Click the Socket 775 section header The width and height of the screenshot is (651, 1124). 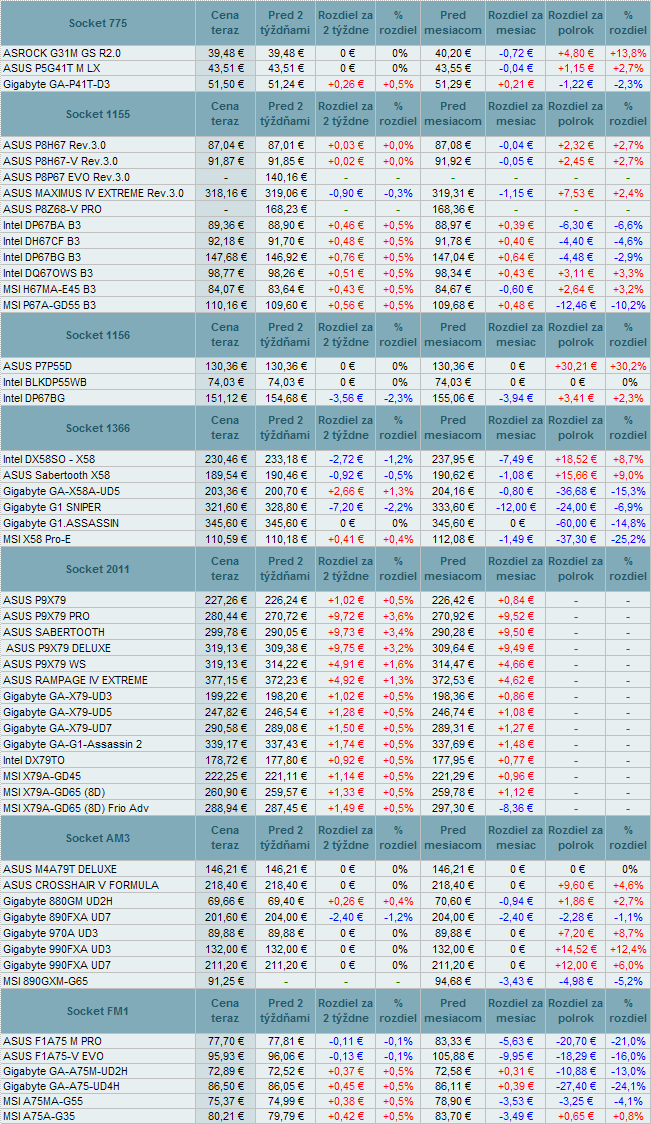coord(98,23)
